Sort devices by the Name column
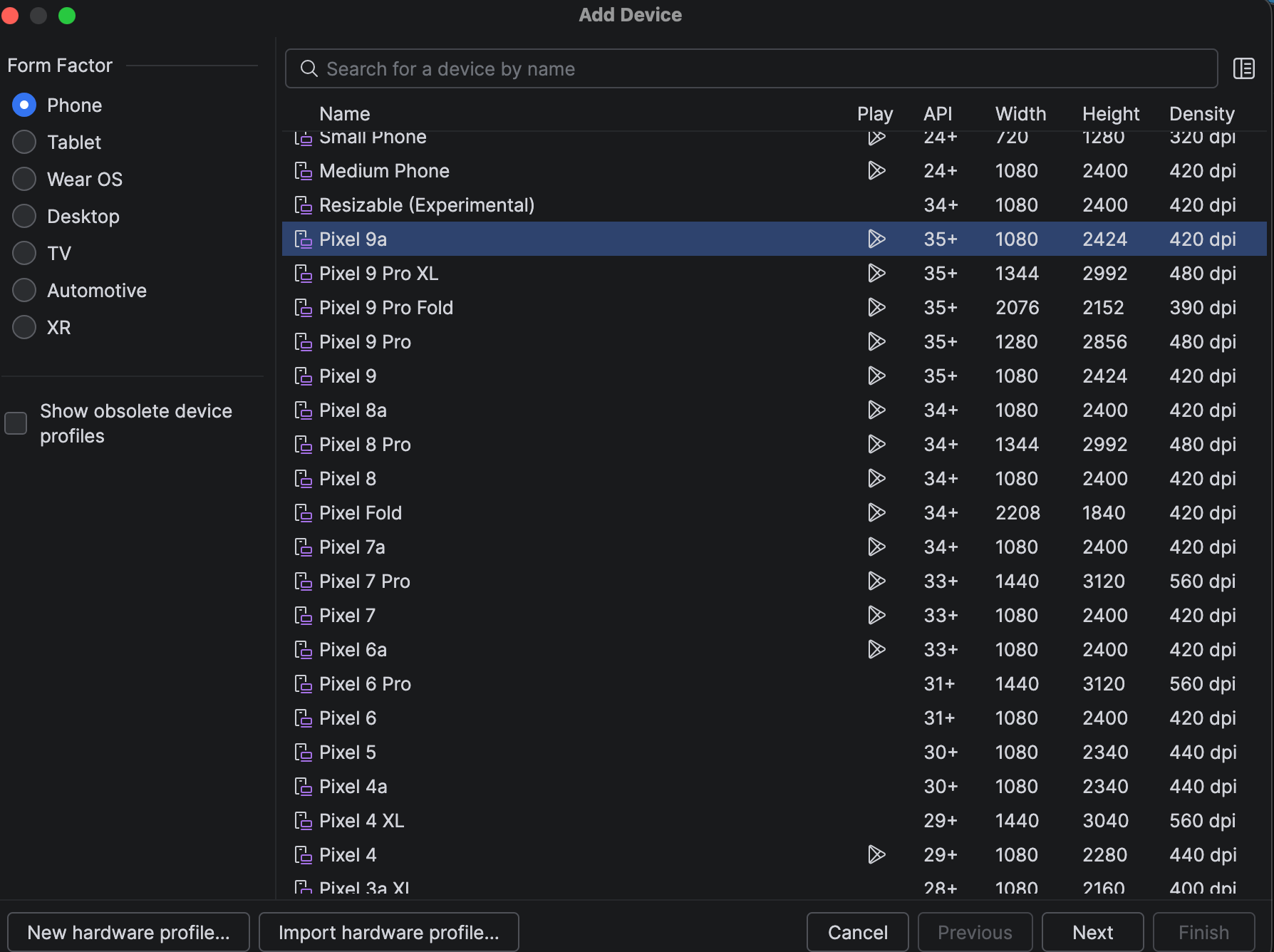1274x952 pixels. tap(345, 114)
